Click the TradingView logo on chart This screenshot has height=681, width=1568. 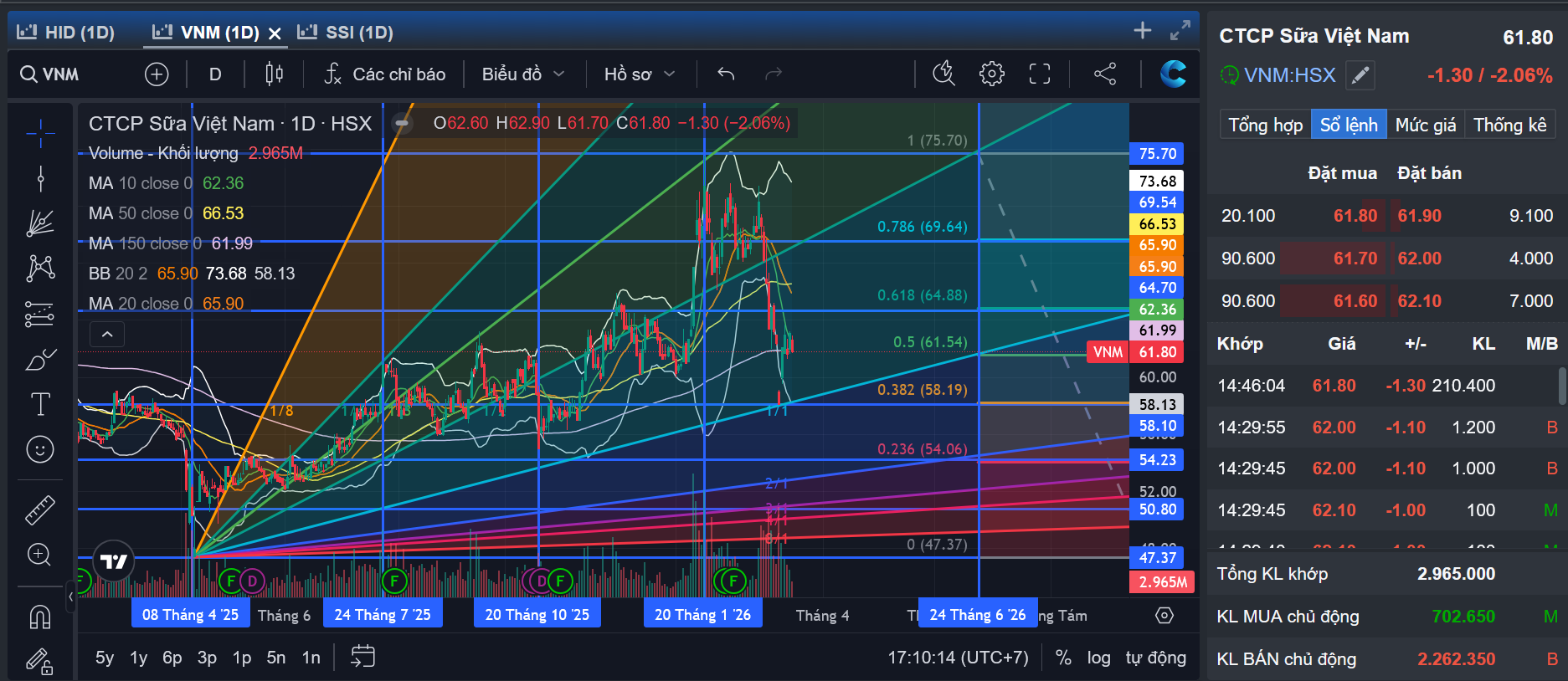coord(114,561)
